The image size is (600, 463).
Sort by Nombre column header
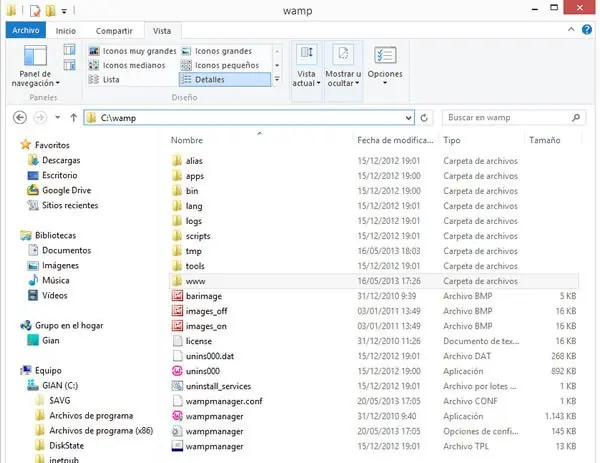(186, 140)
